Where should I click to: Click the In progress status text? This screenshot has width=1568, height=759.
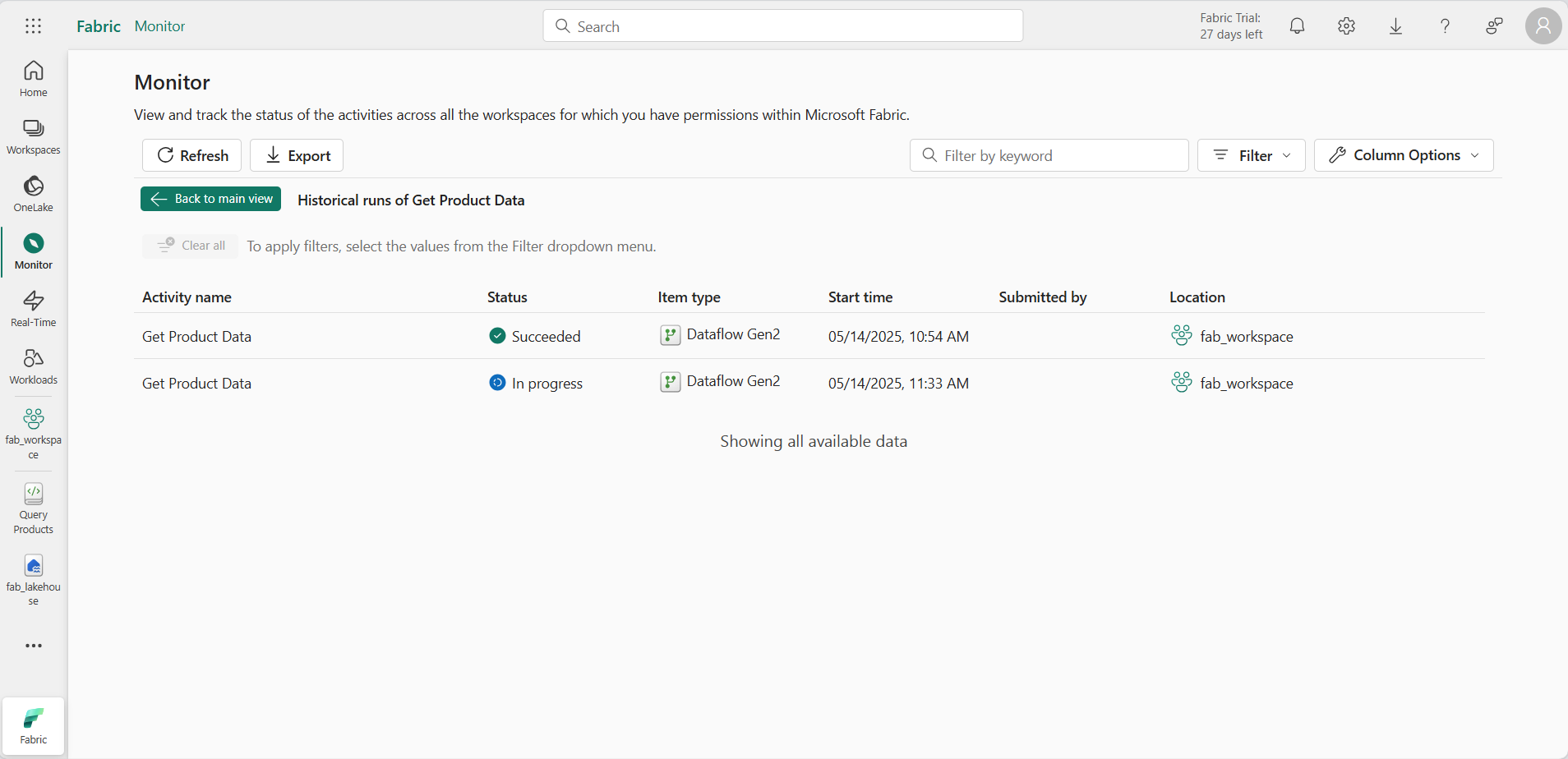pos(547,384)
